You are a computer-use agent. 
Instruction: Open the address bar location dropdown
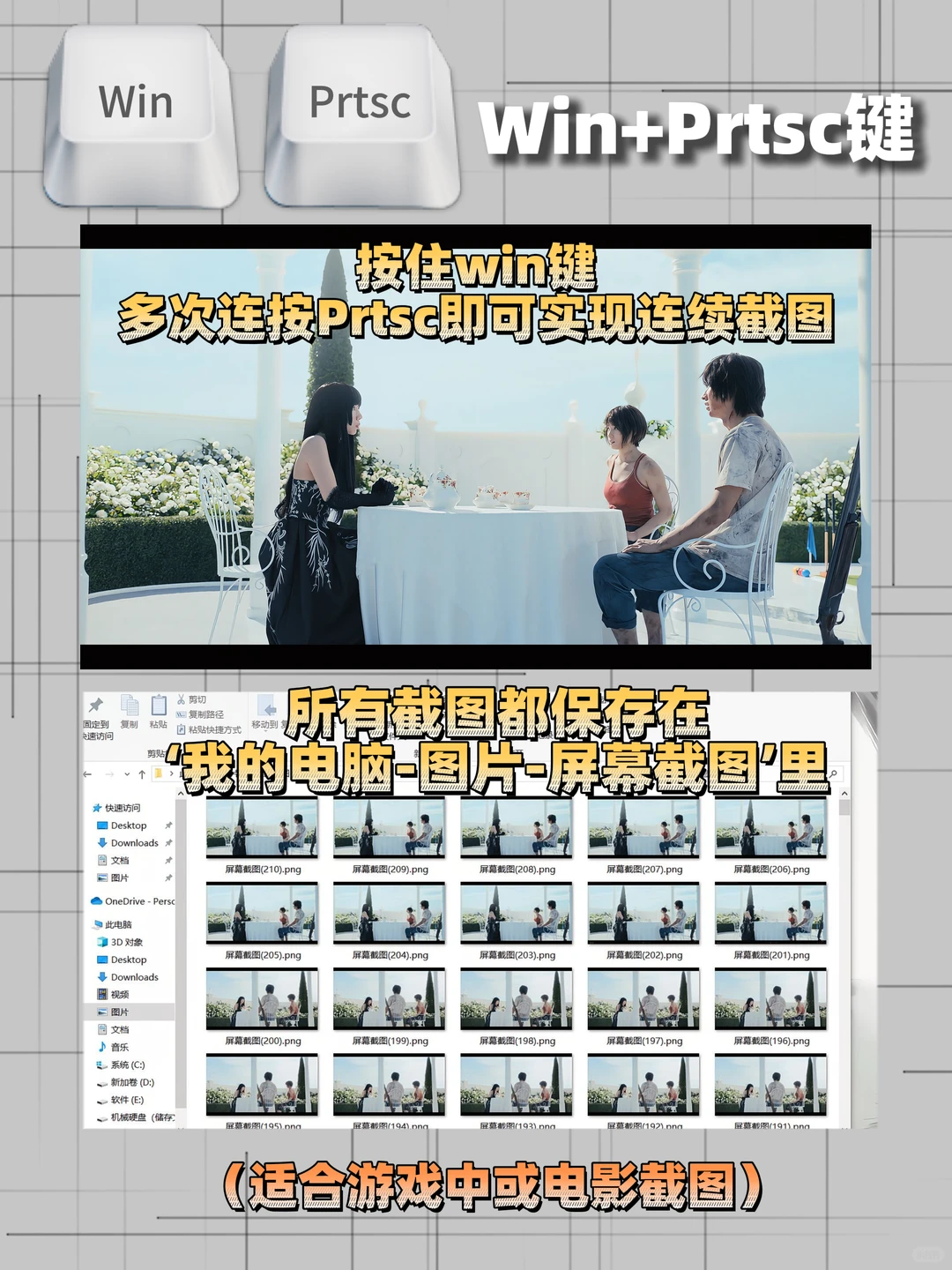(x=127, y=774)
